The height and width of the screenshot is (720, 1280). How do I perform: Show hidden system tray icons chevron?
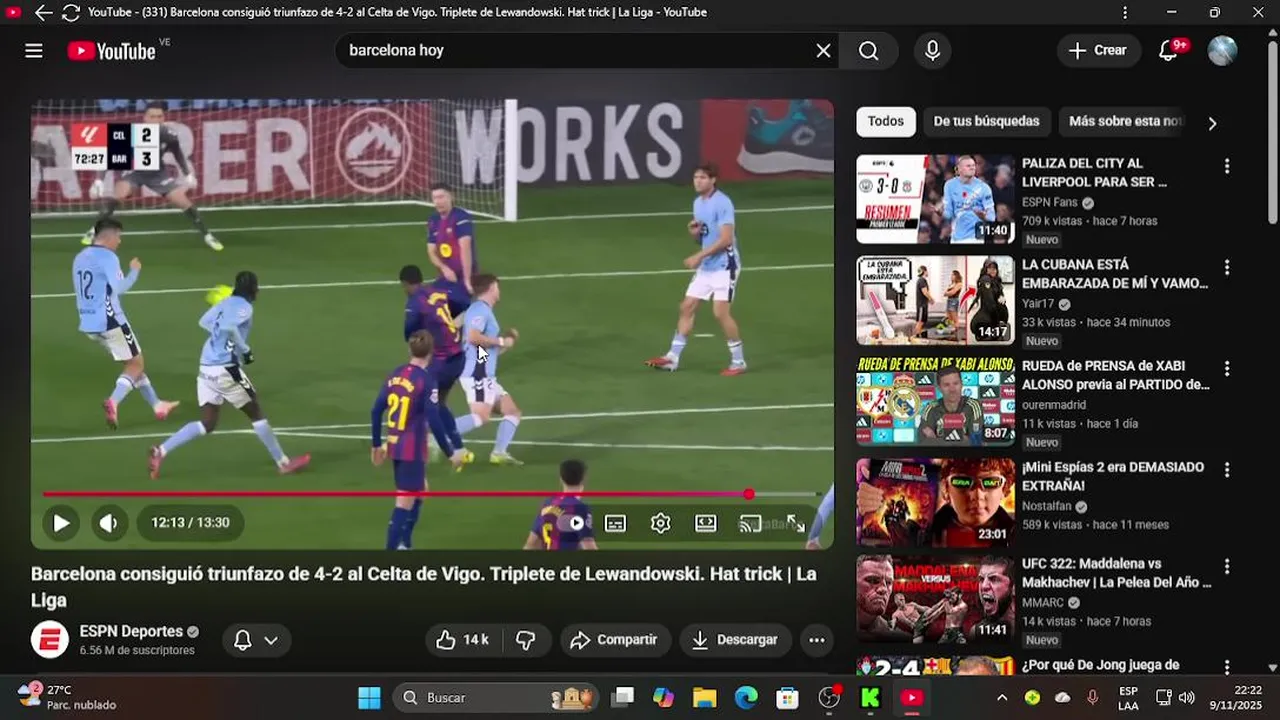pyautogui.click(x=1002, y=697)
